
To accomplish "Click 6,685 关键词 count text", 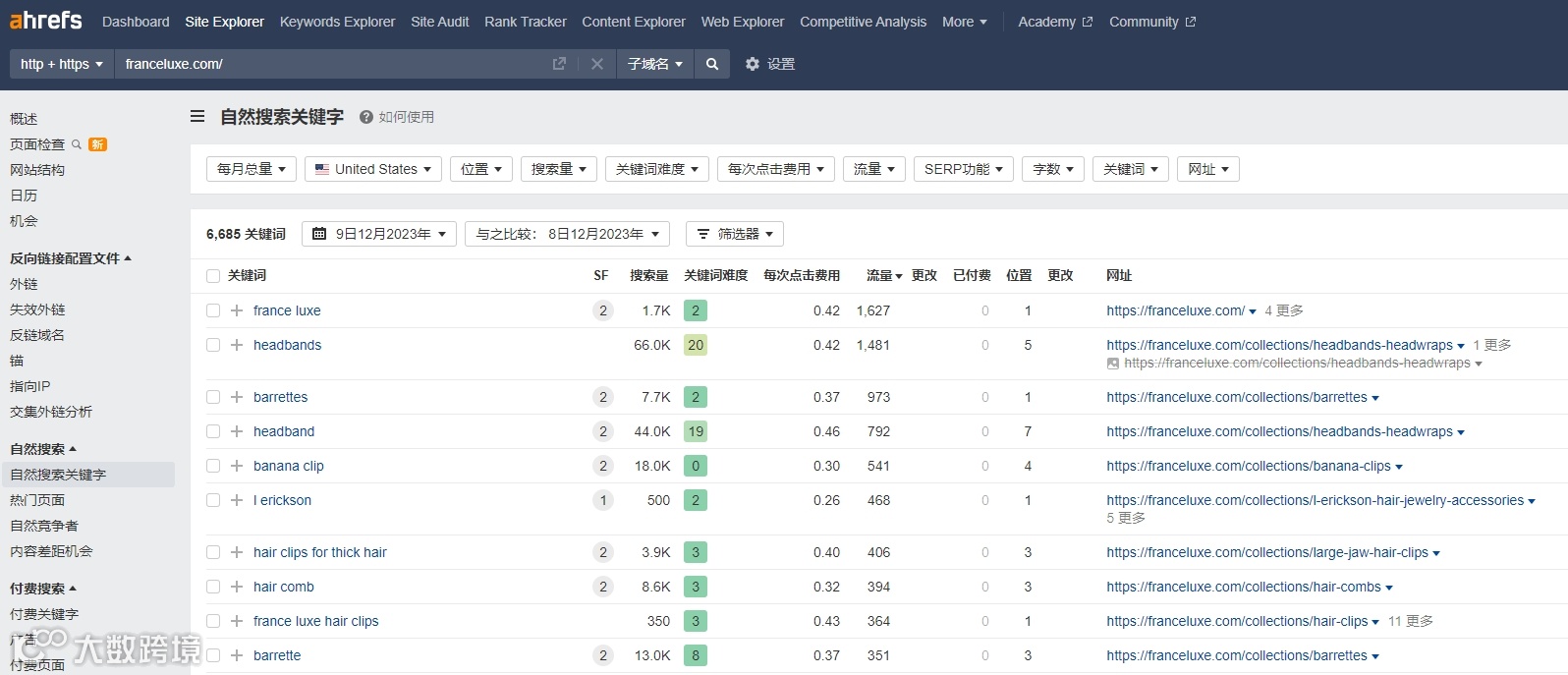I will (x=246, y=234).
